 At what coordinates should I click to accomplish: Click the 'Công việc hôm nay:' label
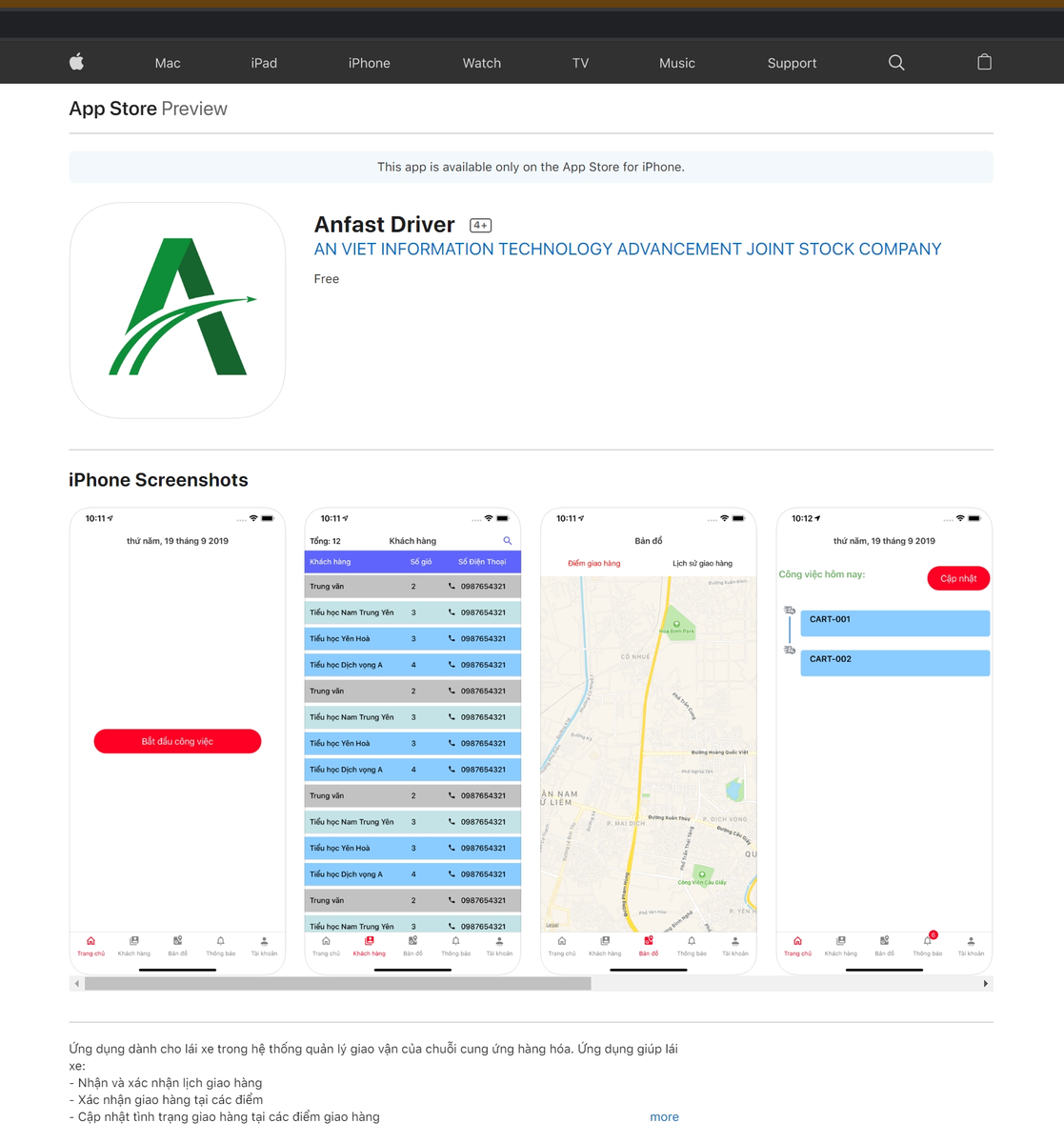pos(822,574)
